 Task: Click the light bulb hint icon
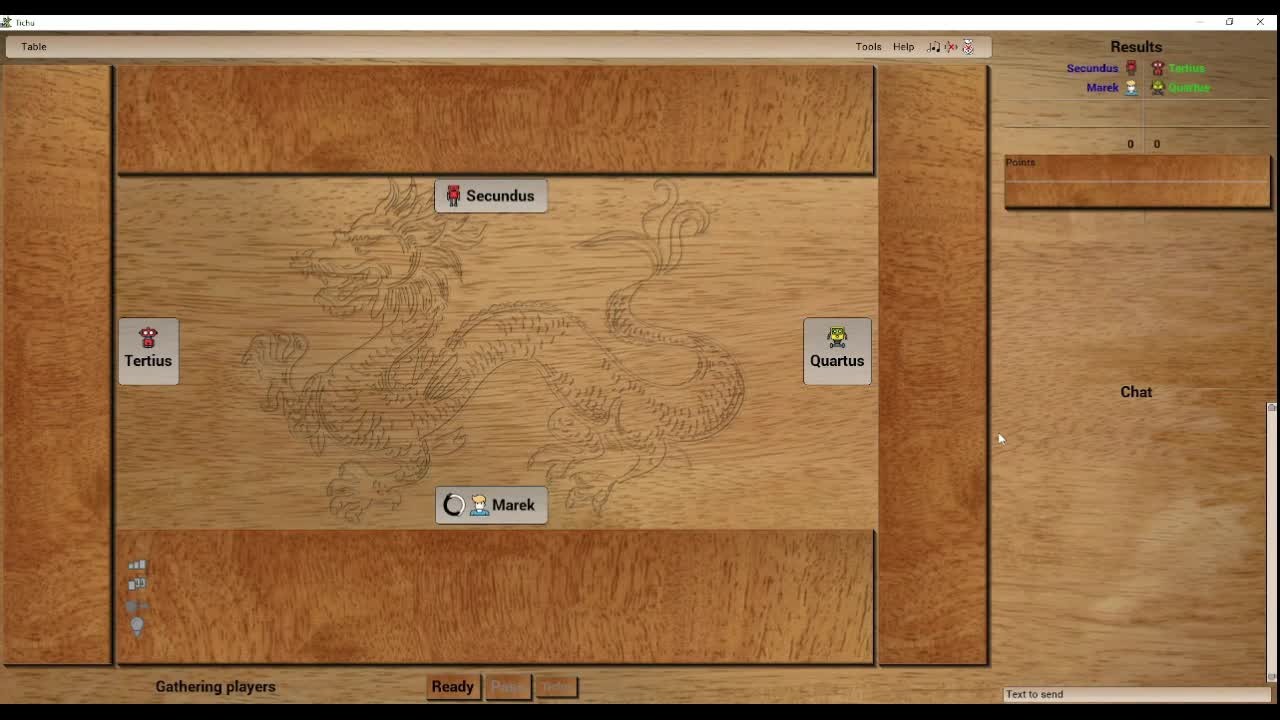pos(137,626)
